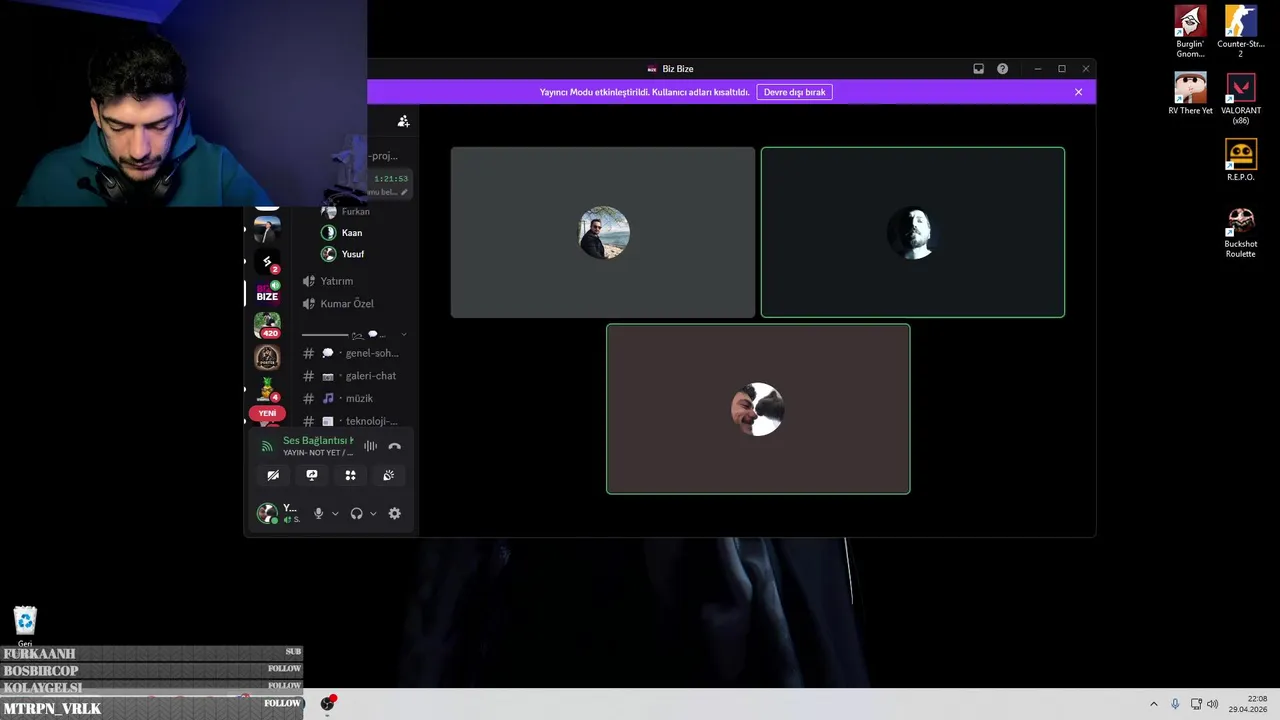The width and height of the screenshot is (1280, 720).
Task: Launch the Counter-Strike 2 desktop shortcut
Action: [1241, 31]
